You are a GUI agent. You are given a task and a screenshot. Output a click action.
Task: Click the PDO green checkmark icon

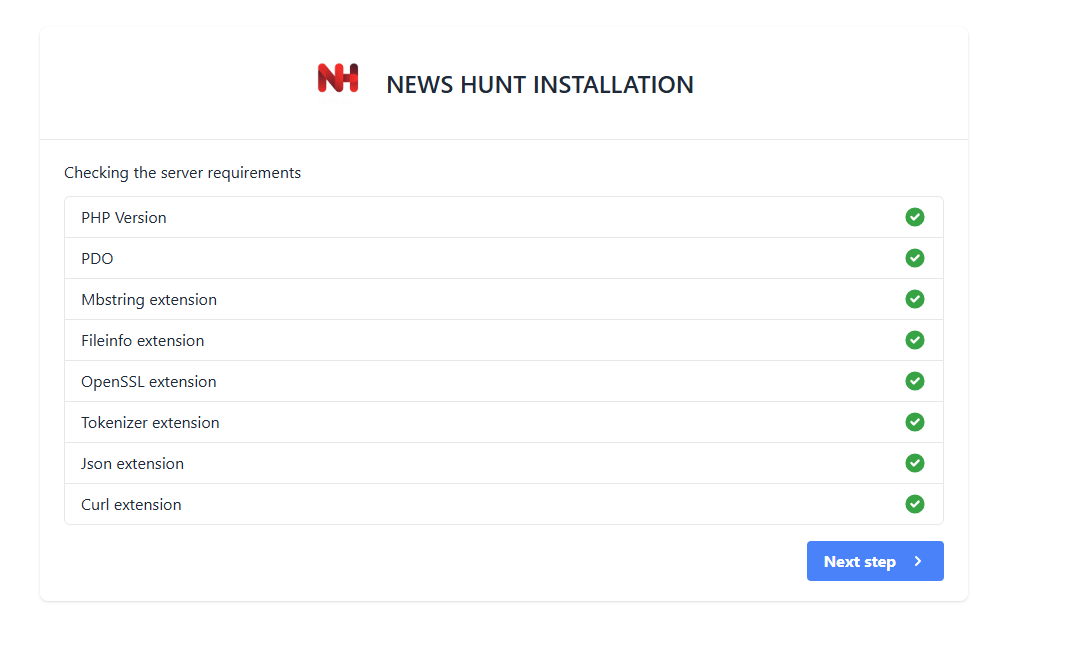click(x=915, y=258)
